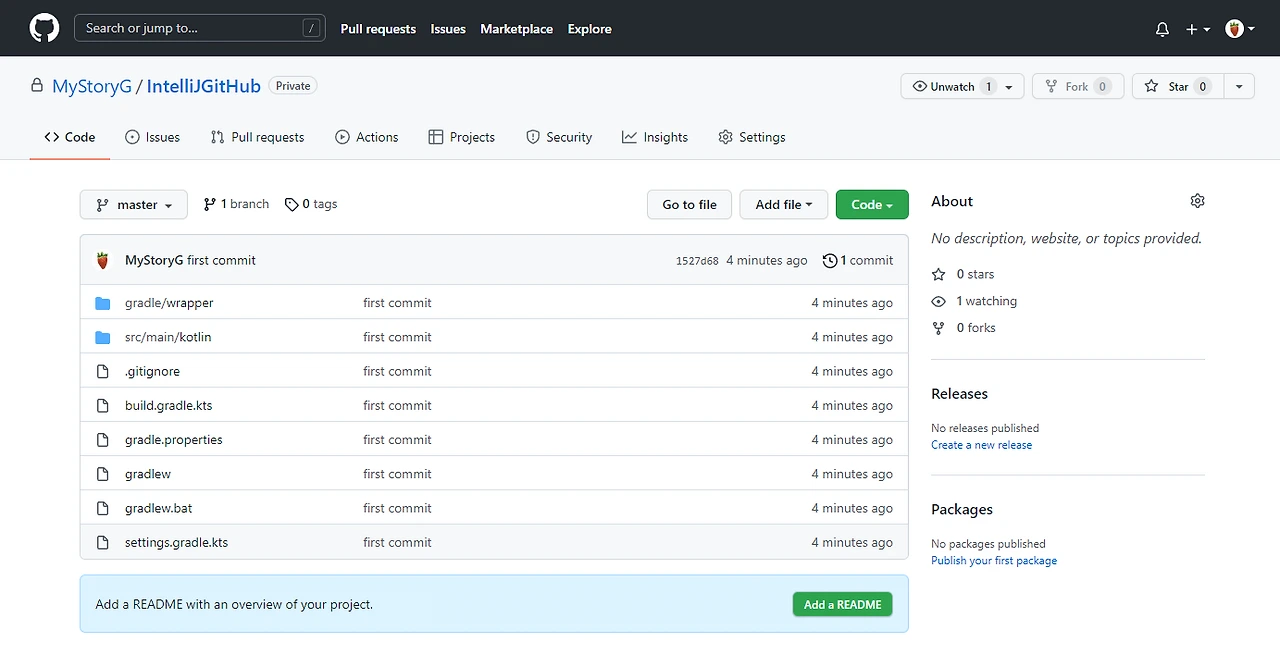Open the user avatar menu
1280x667 pixels.
(1240, 29)
